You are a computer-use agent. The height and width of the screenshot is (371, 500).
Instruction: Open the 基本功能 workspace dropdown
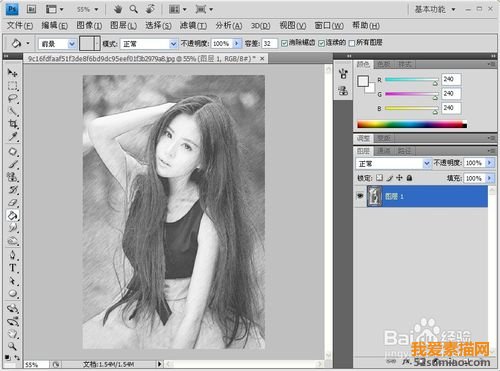[x=435, y=9]
